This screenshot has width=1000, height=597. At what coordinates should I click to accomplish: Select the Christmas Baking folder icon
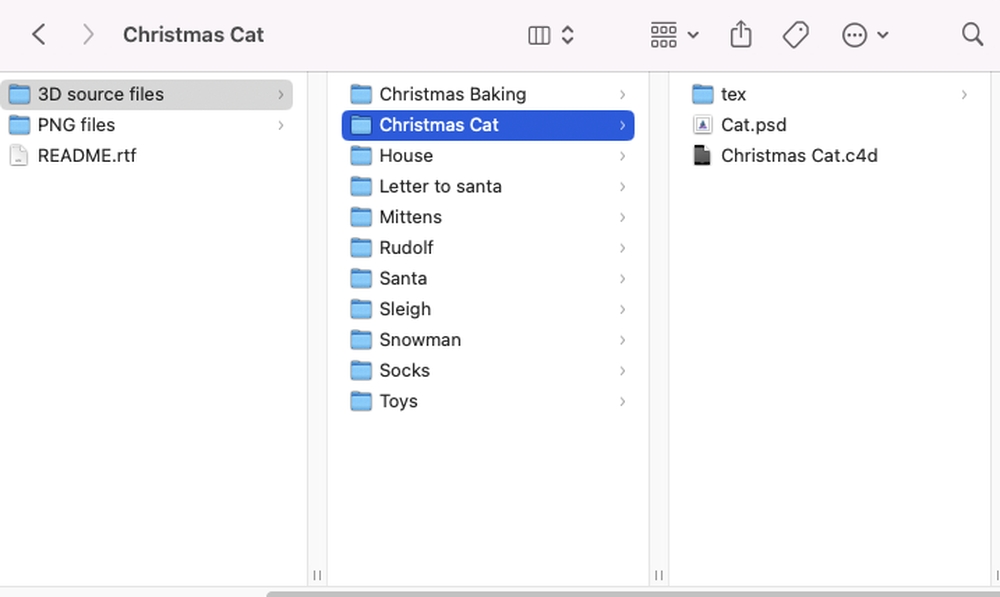click(x=361, y=94)
